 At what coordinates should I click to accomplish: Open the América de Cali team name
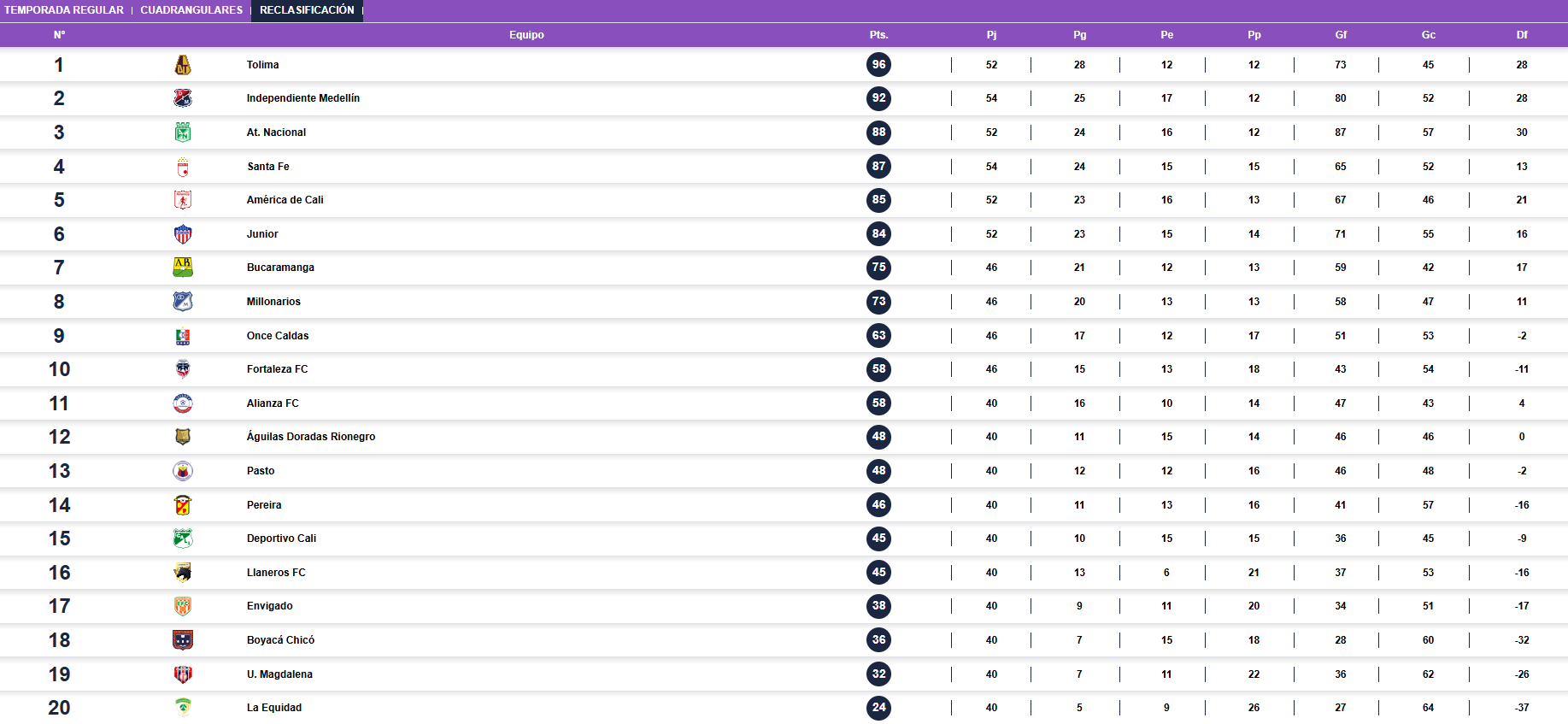click(x=285, y=200)
